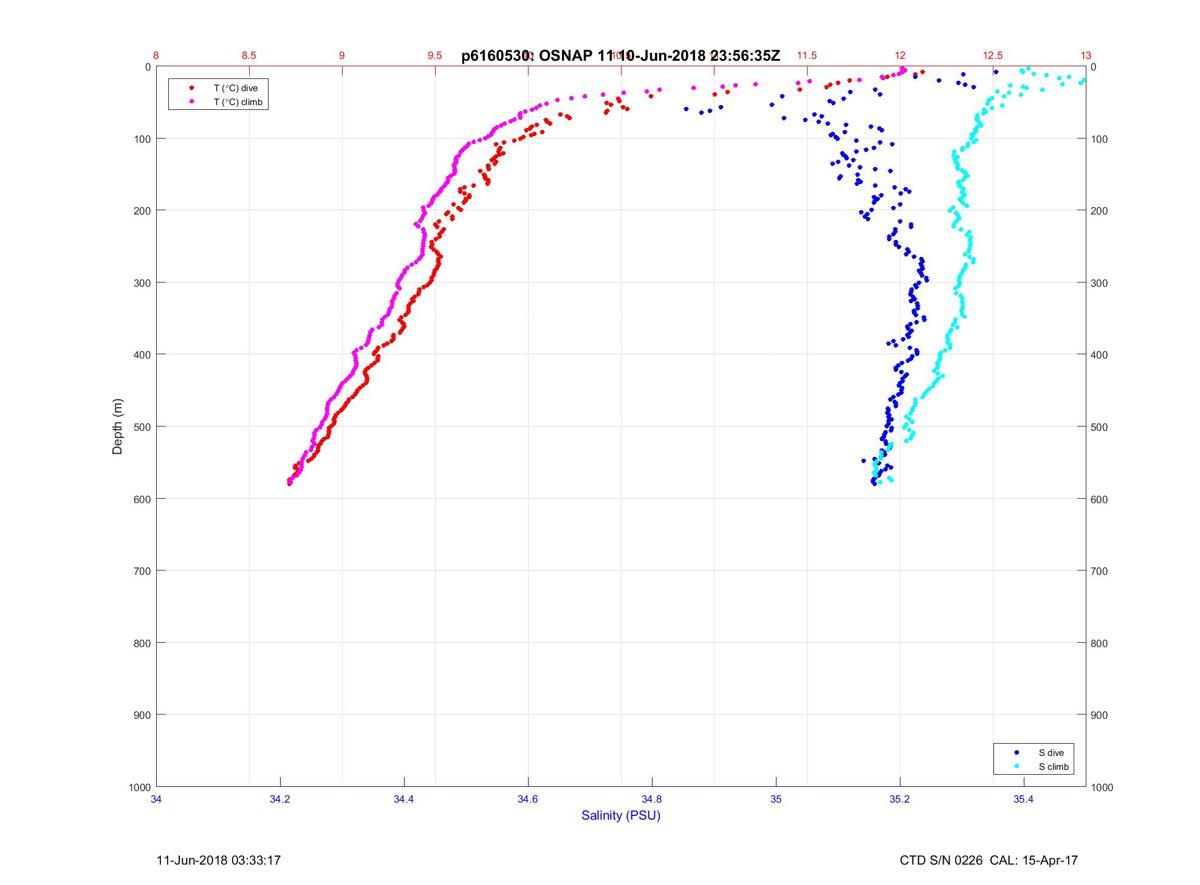Viewport: 1200px width, 885px height.
Task: Select the 'T (°C) climb' legend entry
Action: [x=238, y=102]
